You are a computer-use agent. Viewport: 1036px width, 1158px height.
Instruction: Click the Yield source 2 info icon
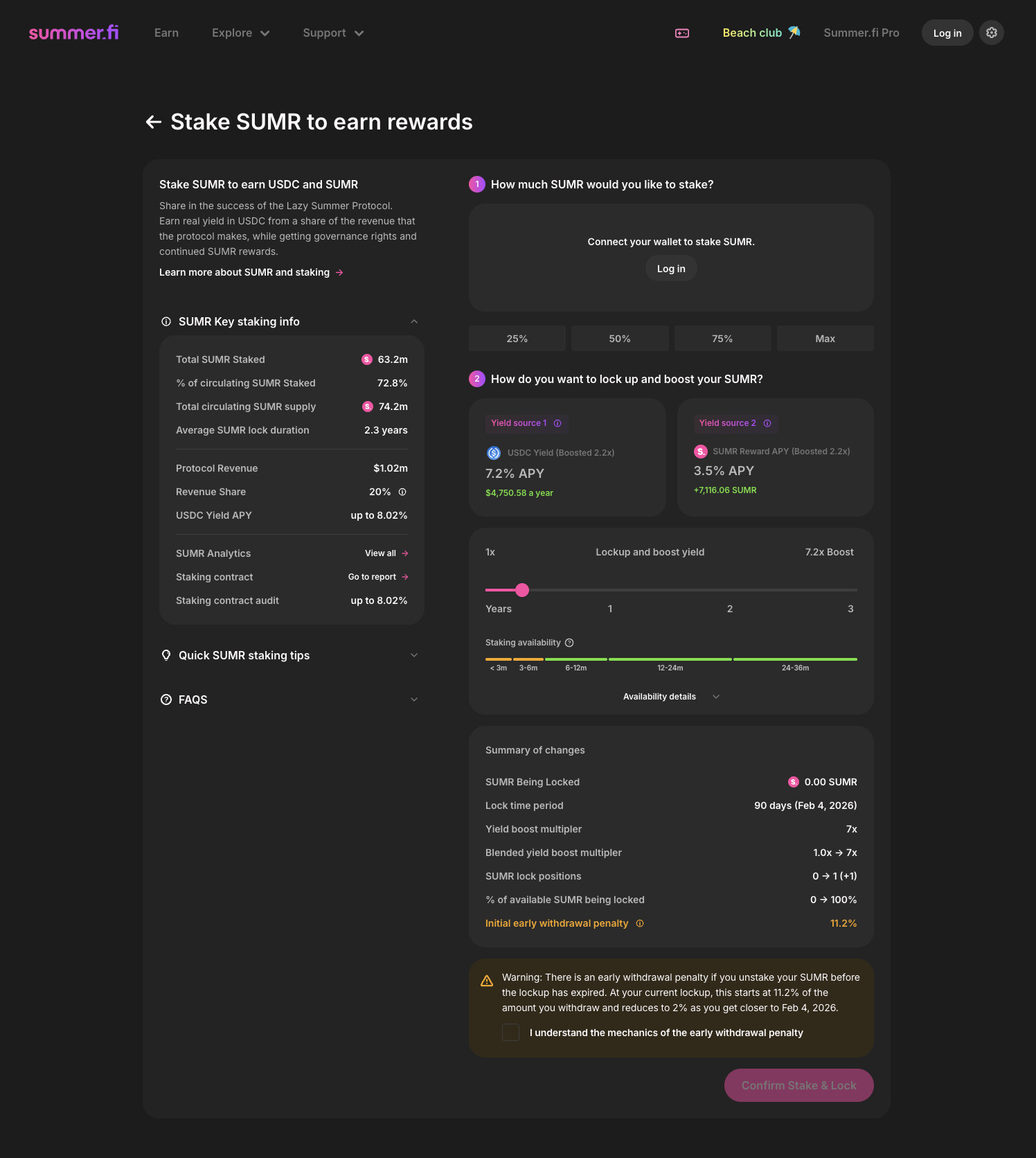coord(767,423)
